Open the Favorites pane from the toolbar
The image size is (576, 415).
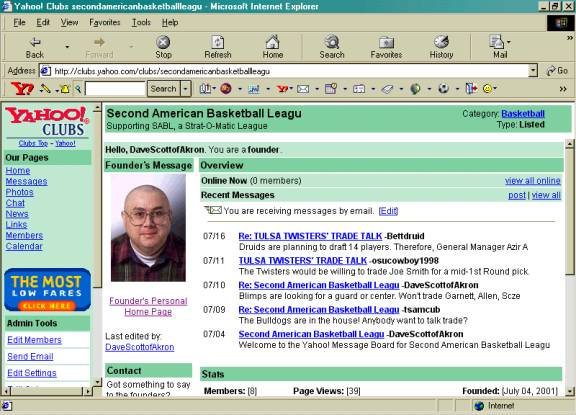pyautogui.click(x=386, y=48)
